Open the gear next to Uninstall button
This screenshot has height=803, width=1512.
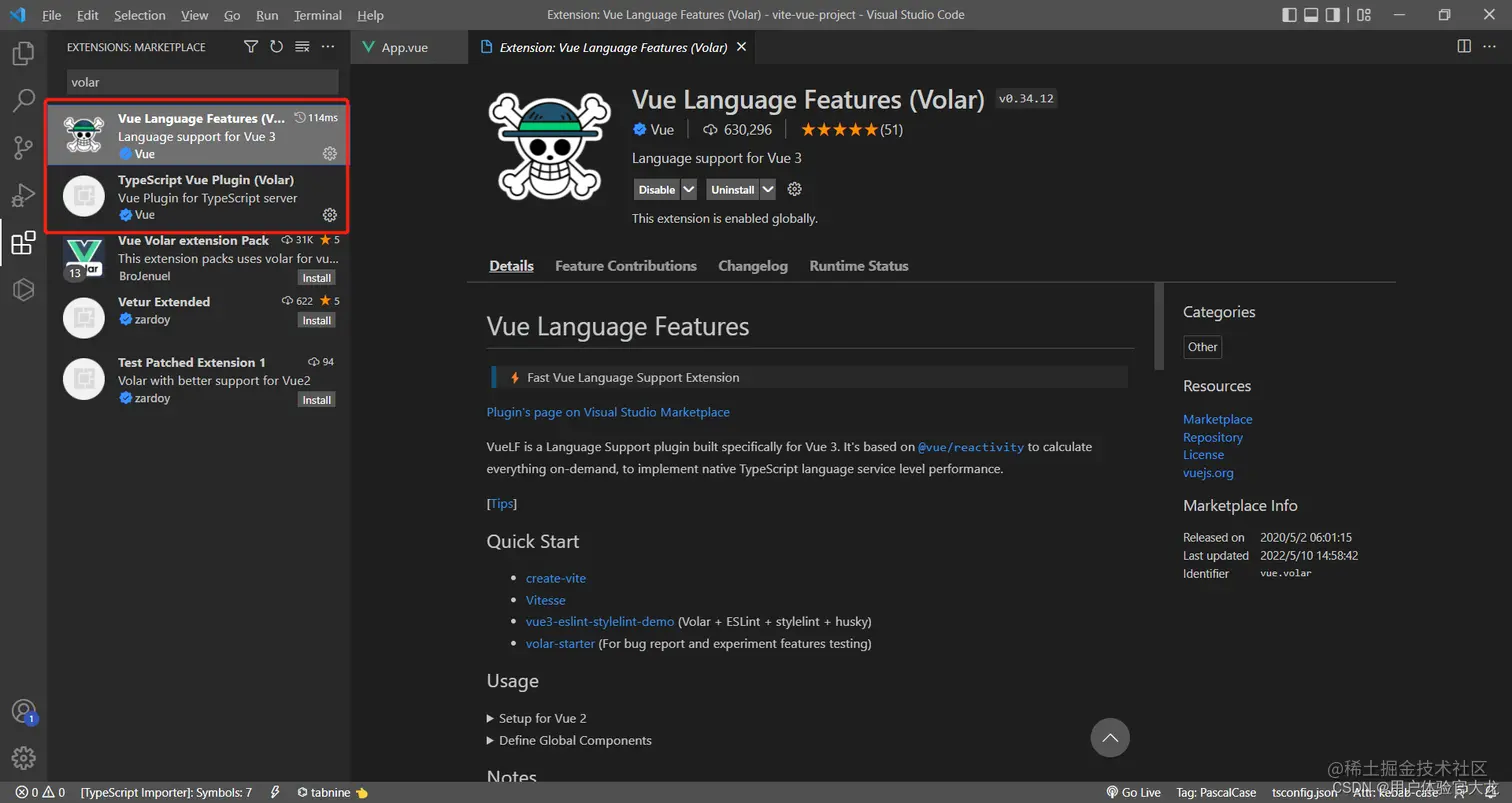(795, 189)
